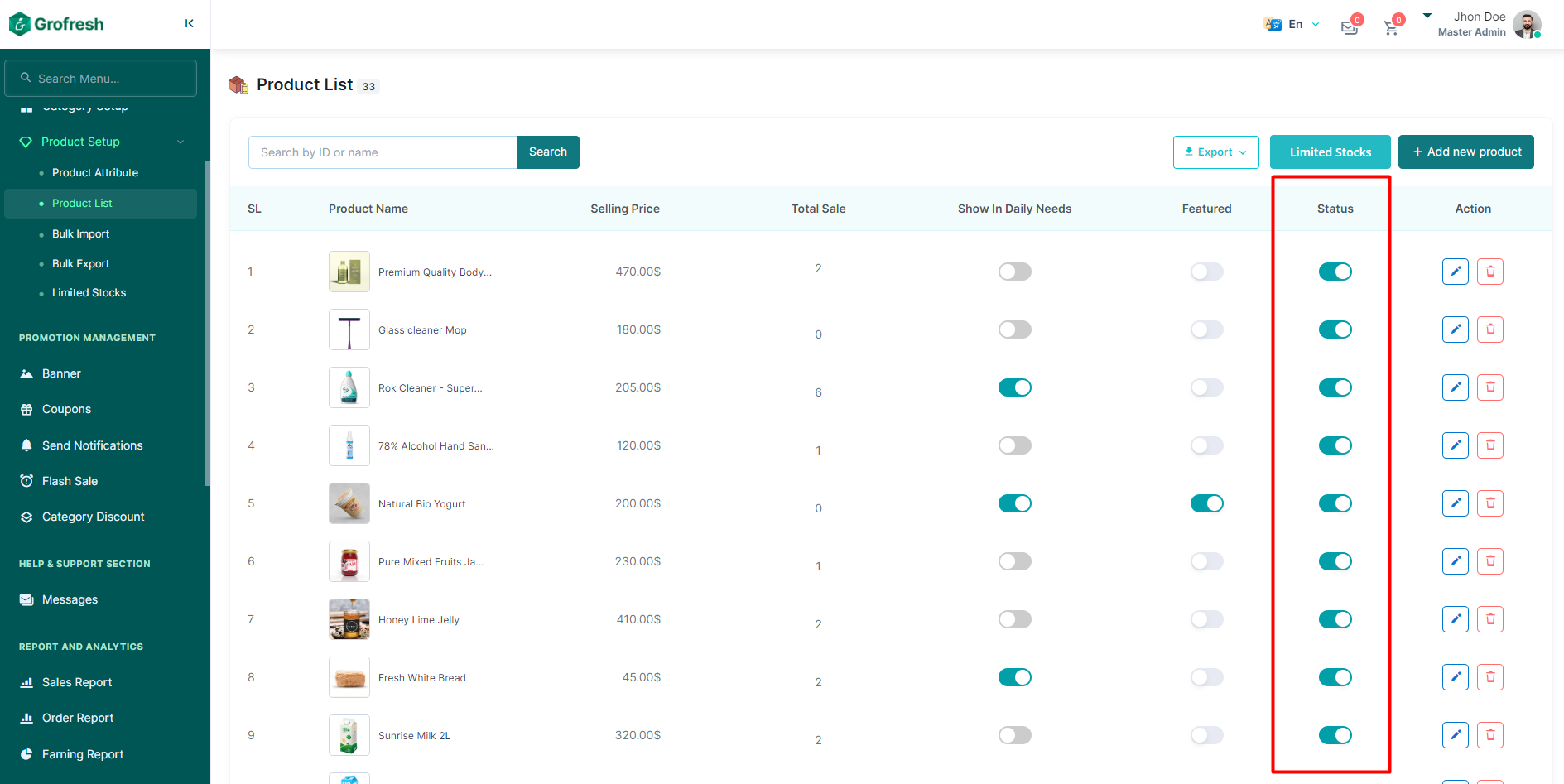Open the En language dropdown
The image size is (1564, 784).
(x=1292, y=24)
